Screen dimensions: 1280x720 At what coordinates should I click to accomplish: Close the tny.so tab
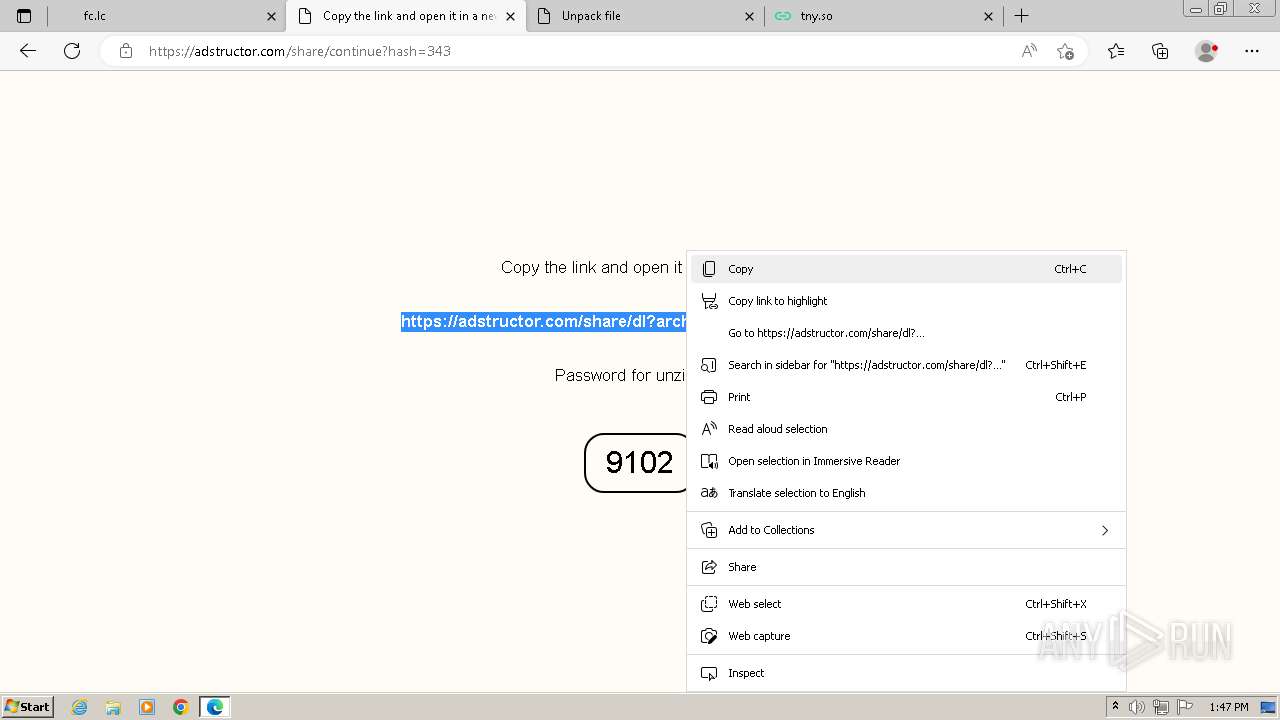tap(988, 16)
